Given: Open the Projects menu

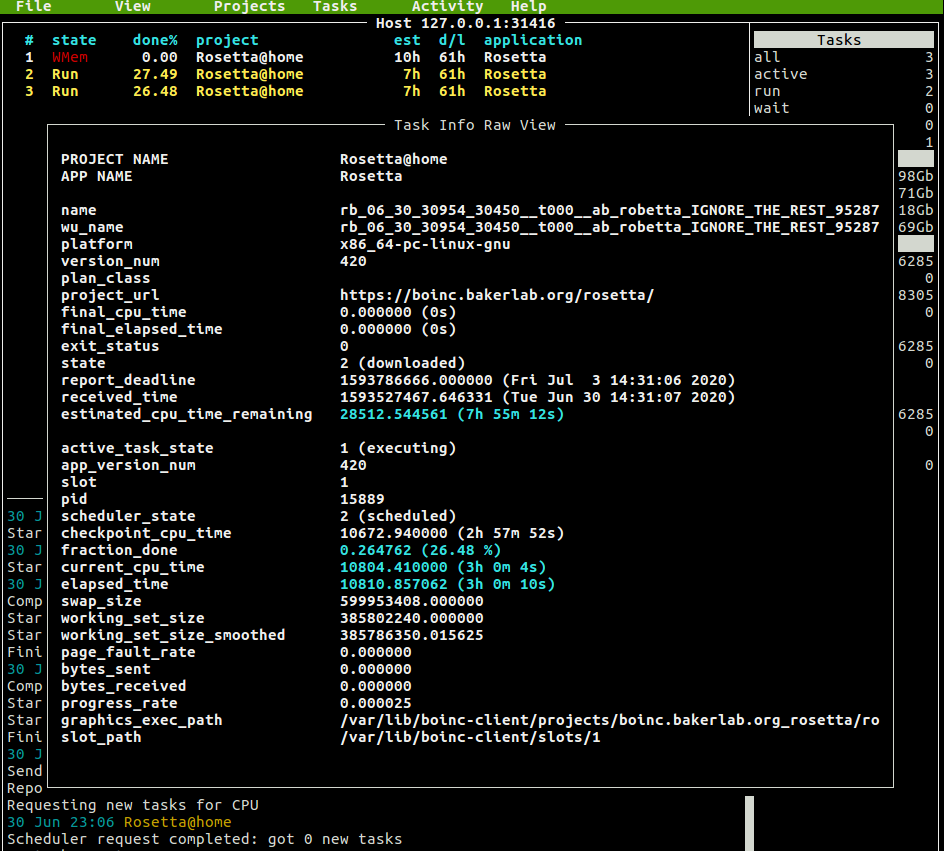Looking at the screenshot, I should click(249, 7).
